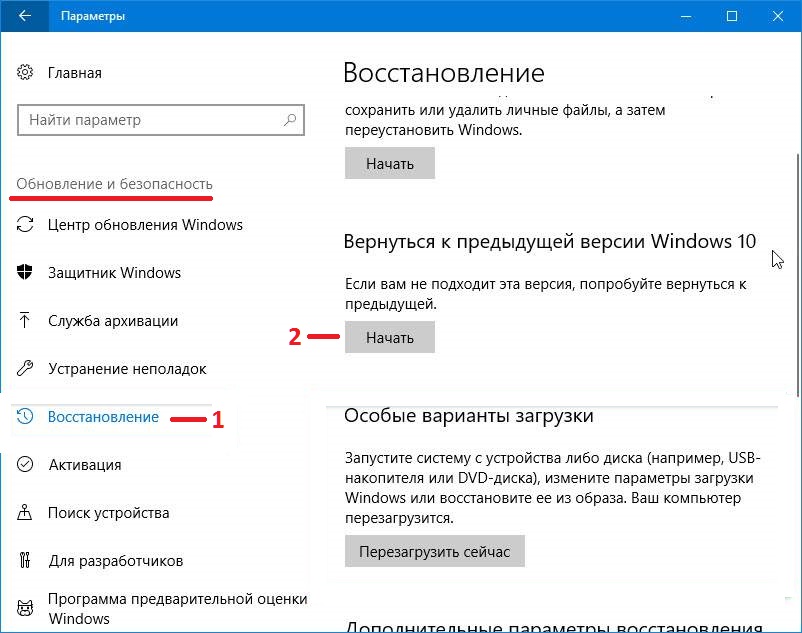The image size is (802, 633).
Task: Close the Параметры window
Action: click(778, 16)
